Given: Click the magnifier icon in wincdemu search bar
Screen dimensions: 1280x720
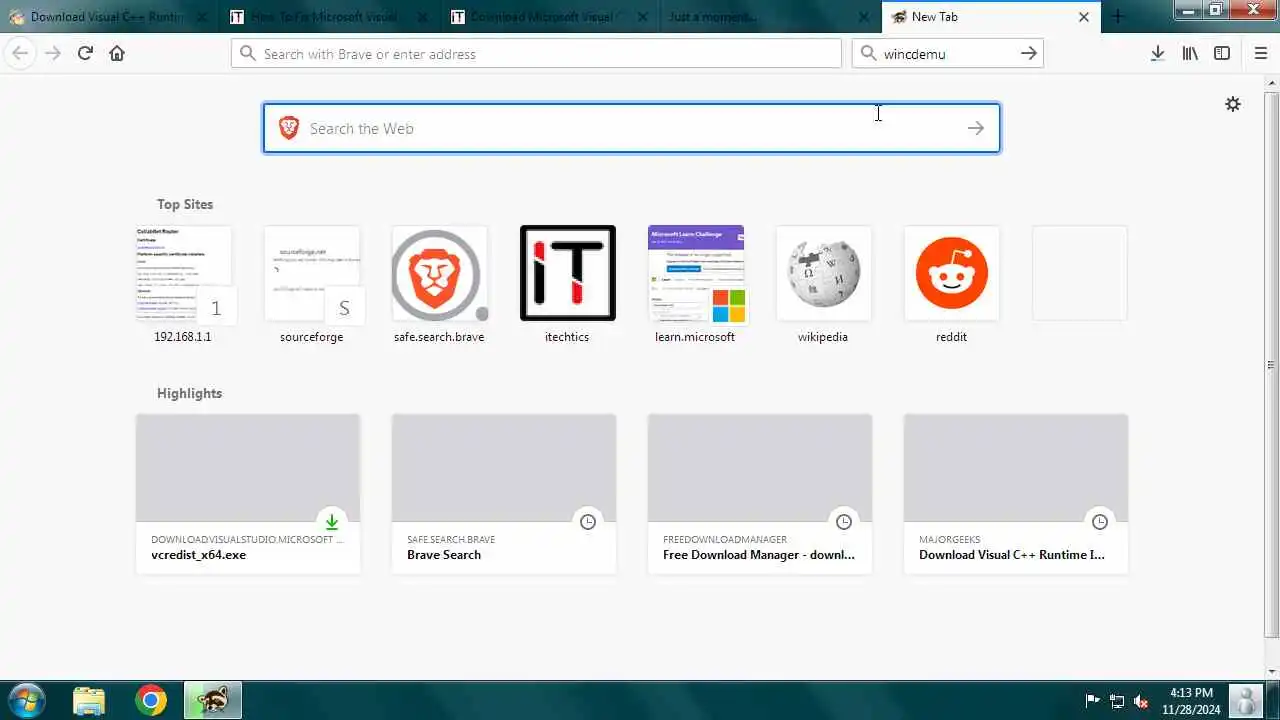Looking at the screenshot, I should [x=867, y=54].
